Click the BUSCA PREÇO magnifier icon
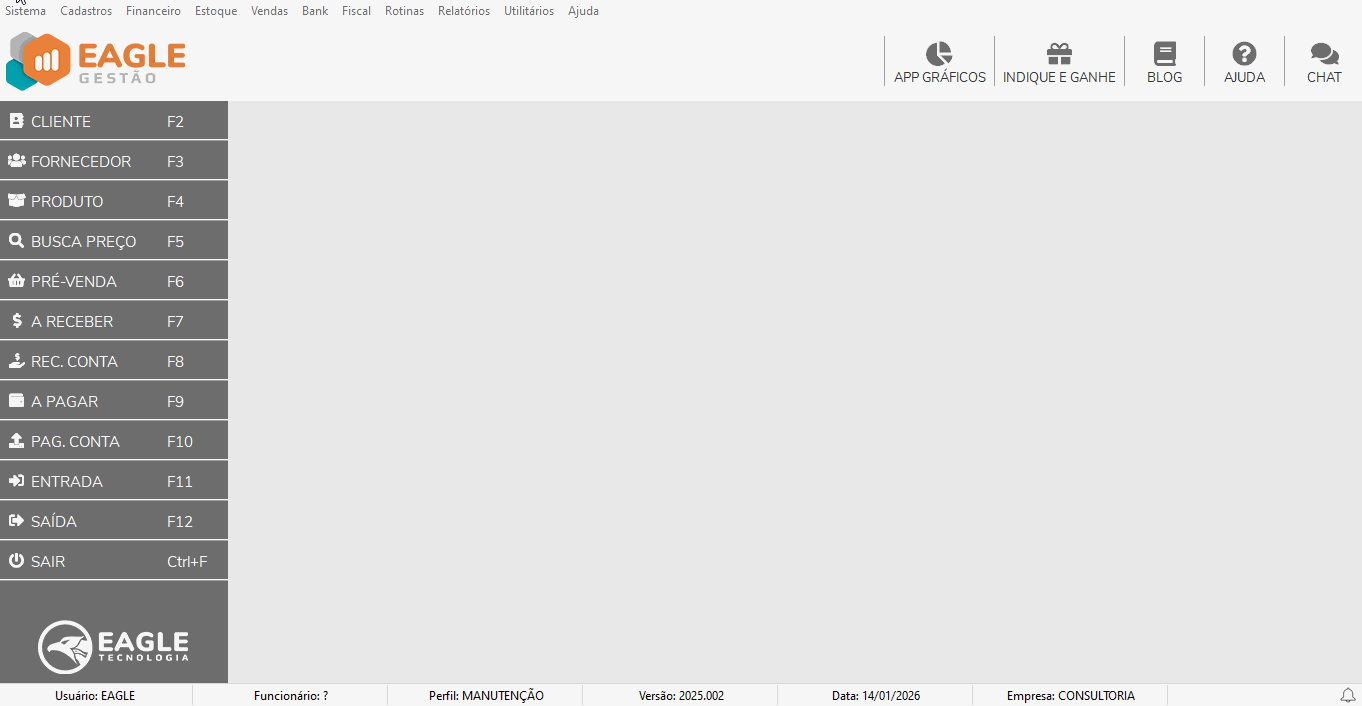Screen dimensions: 1362x706 point(16,241)
